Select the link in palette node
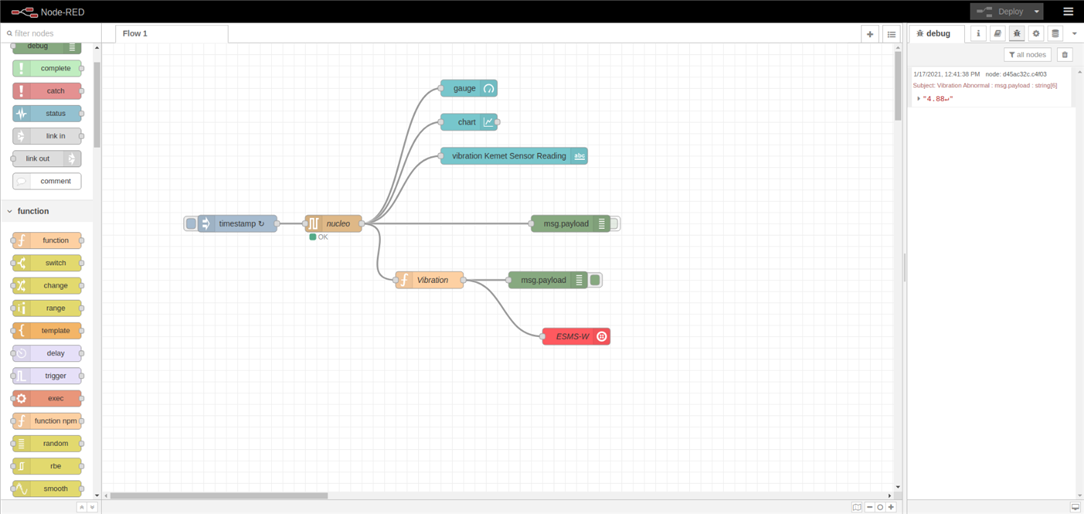The width and height of the screenshot is (1084, 514). click(47, 136)
